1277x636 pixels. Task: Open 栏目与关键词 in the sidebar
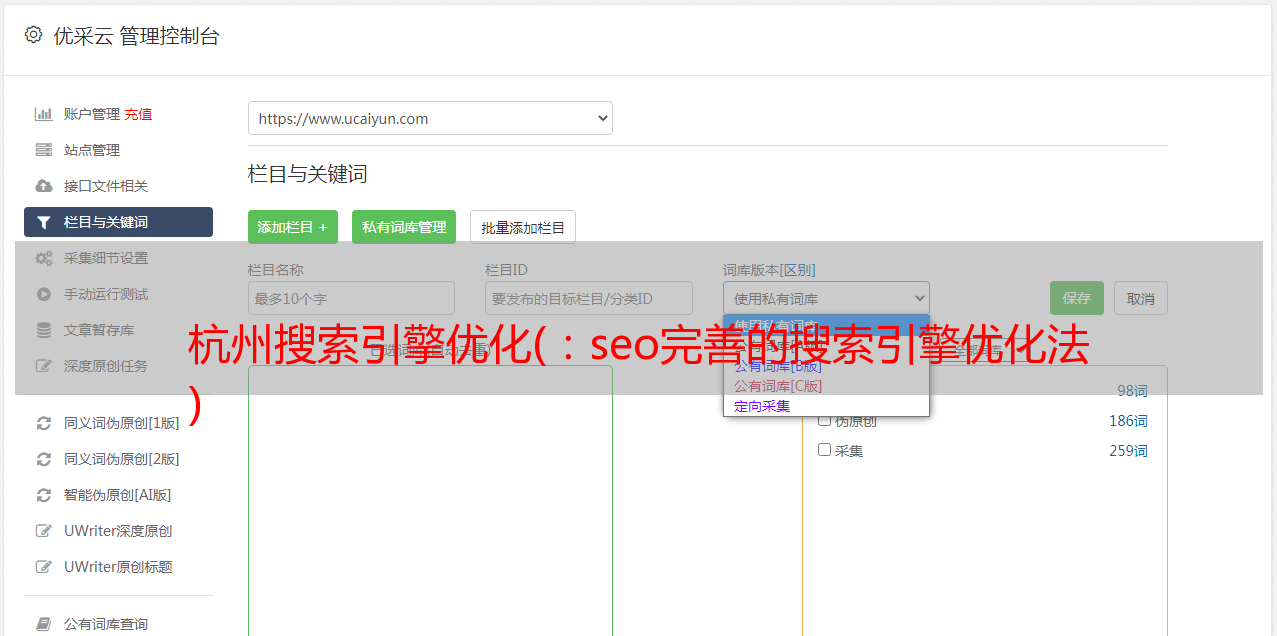coord(118,222)
